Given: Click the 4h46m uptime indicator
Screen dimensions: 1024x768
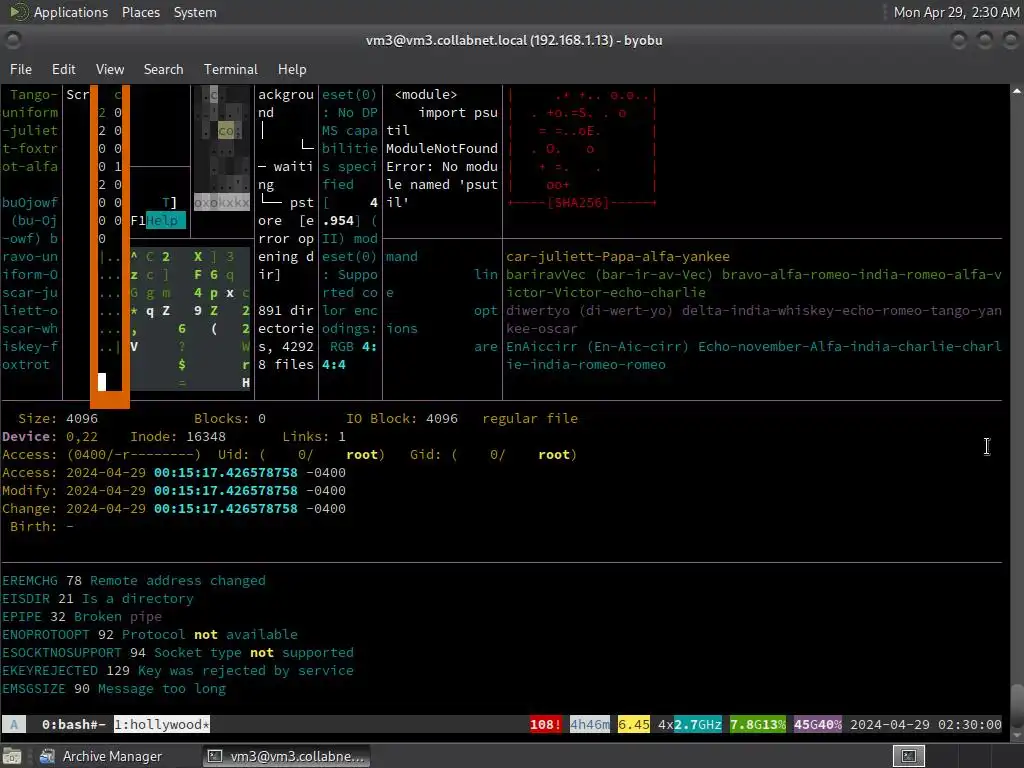Looking at the screenshot, I should click(590, 724).
